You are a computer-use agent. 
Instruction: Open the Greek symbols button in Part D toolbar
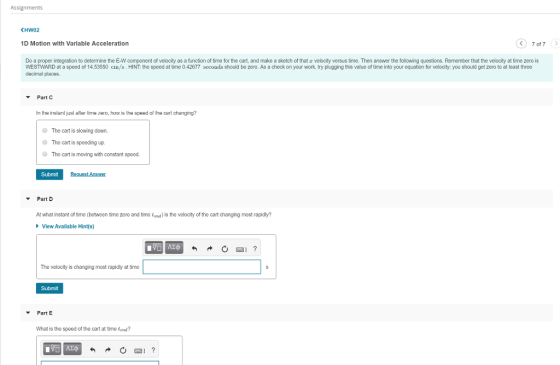click(174, 248)
